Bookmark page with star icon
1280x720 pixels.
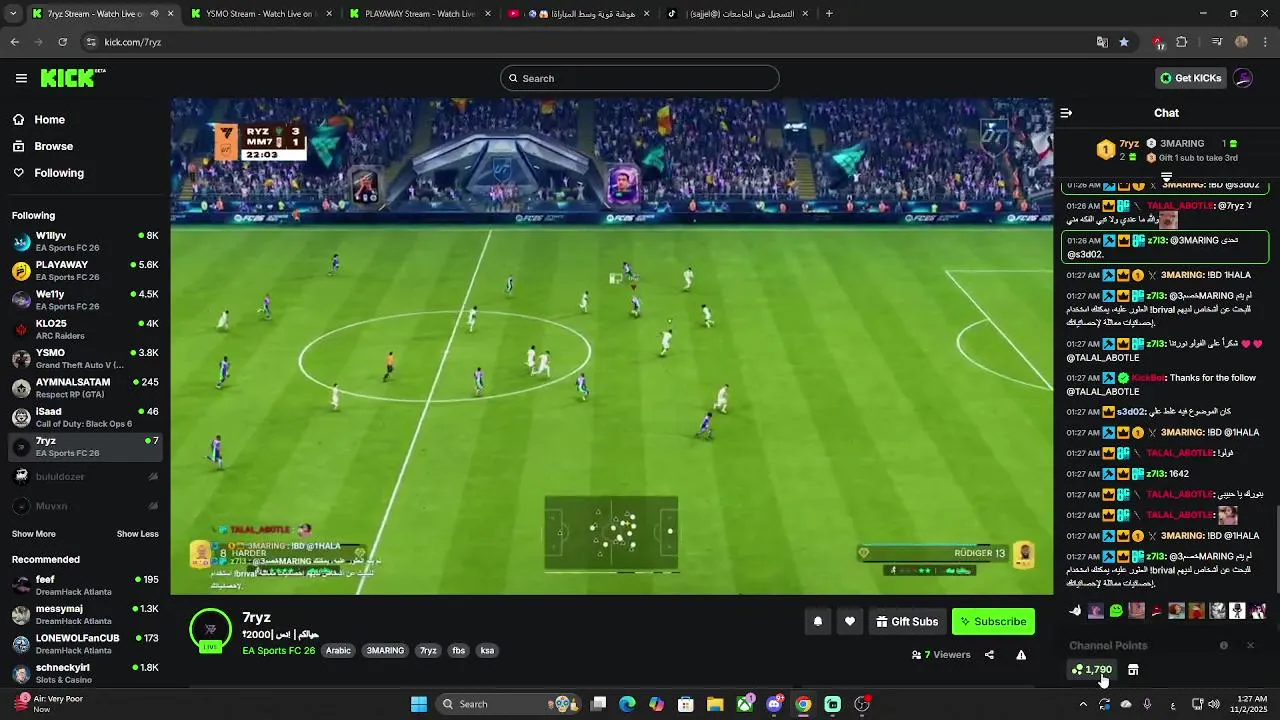(1124, 42)
